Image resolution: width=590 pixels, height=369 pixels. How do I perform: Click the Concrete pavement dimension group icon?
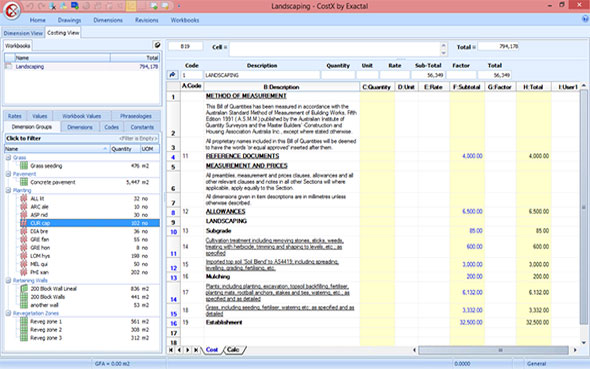coord(24,182)
